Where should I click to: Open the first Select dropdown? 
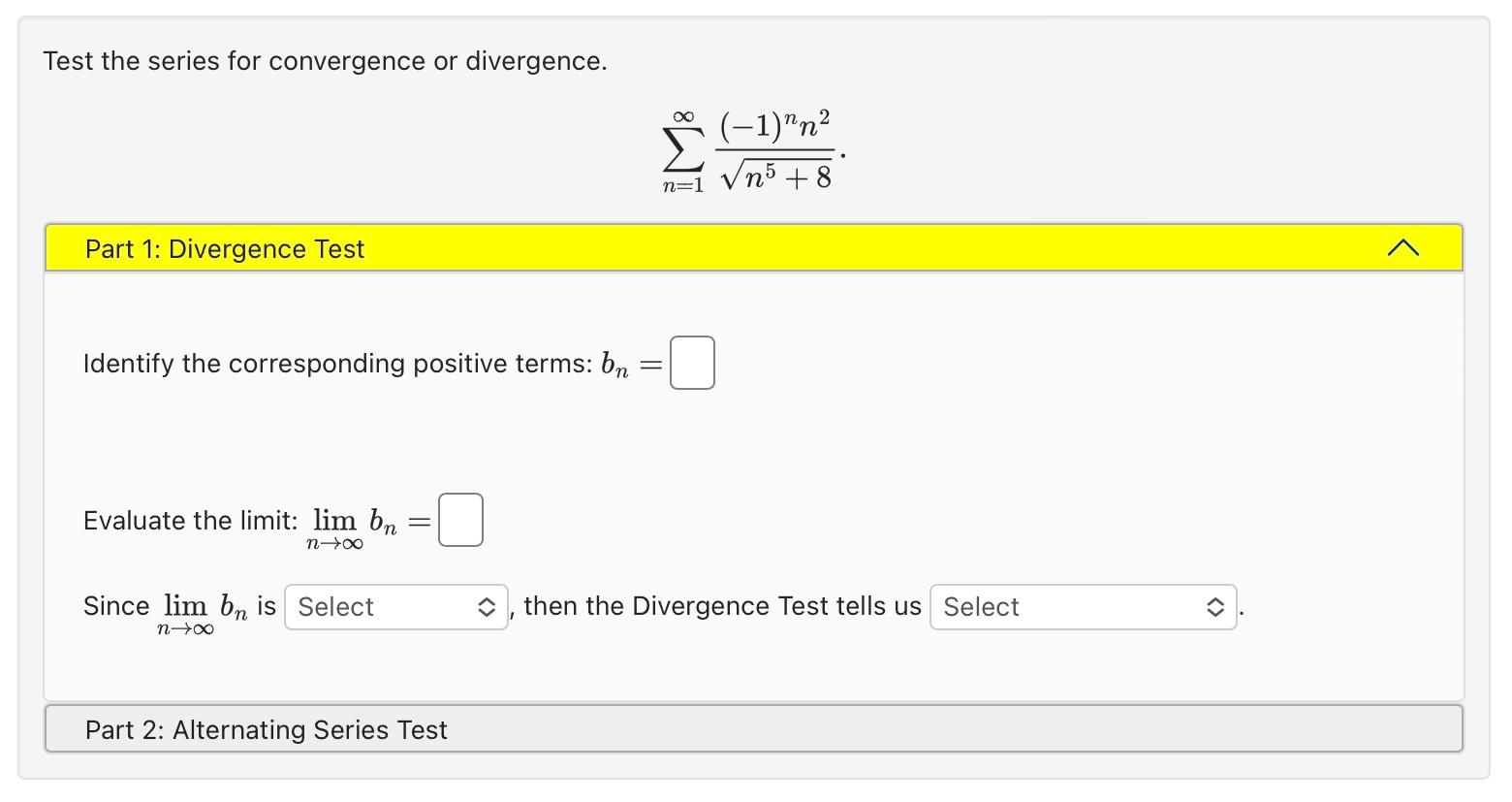[395, 606]
